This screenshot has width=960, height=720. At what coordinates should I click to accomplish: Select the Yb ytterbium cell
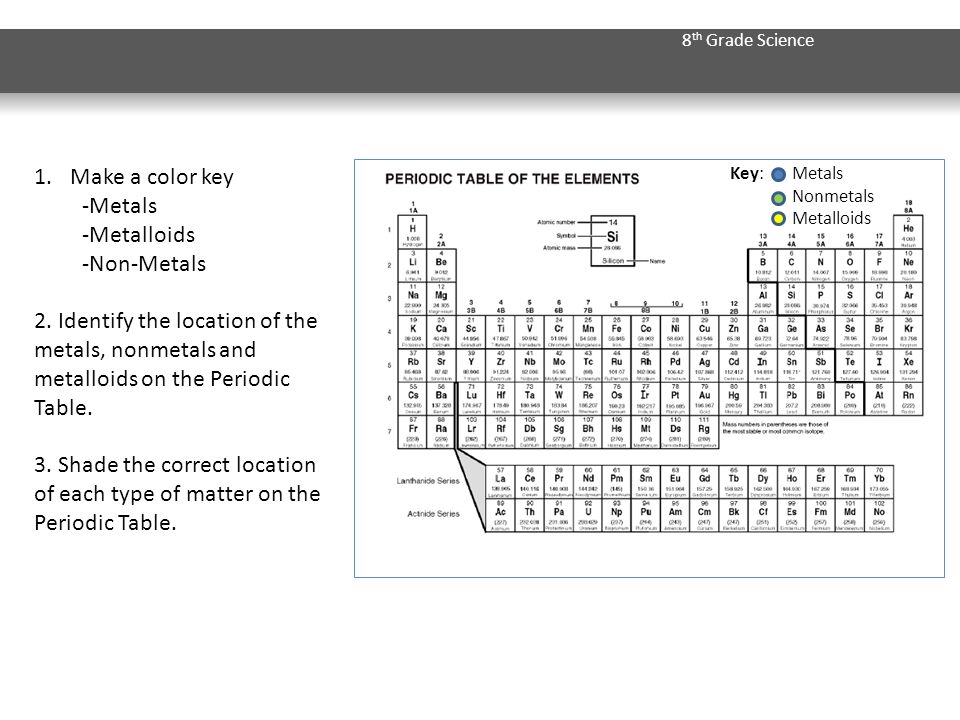tap(879, 482)
